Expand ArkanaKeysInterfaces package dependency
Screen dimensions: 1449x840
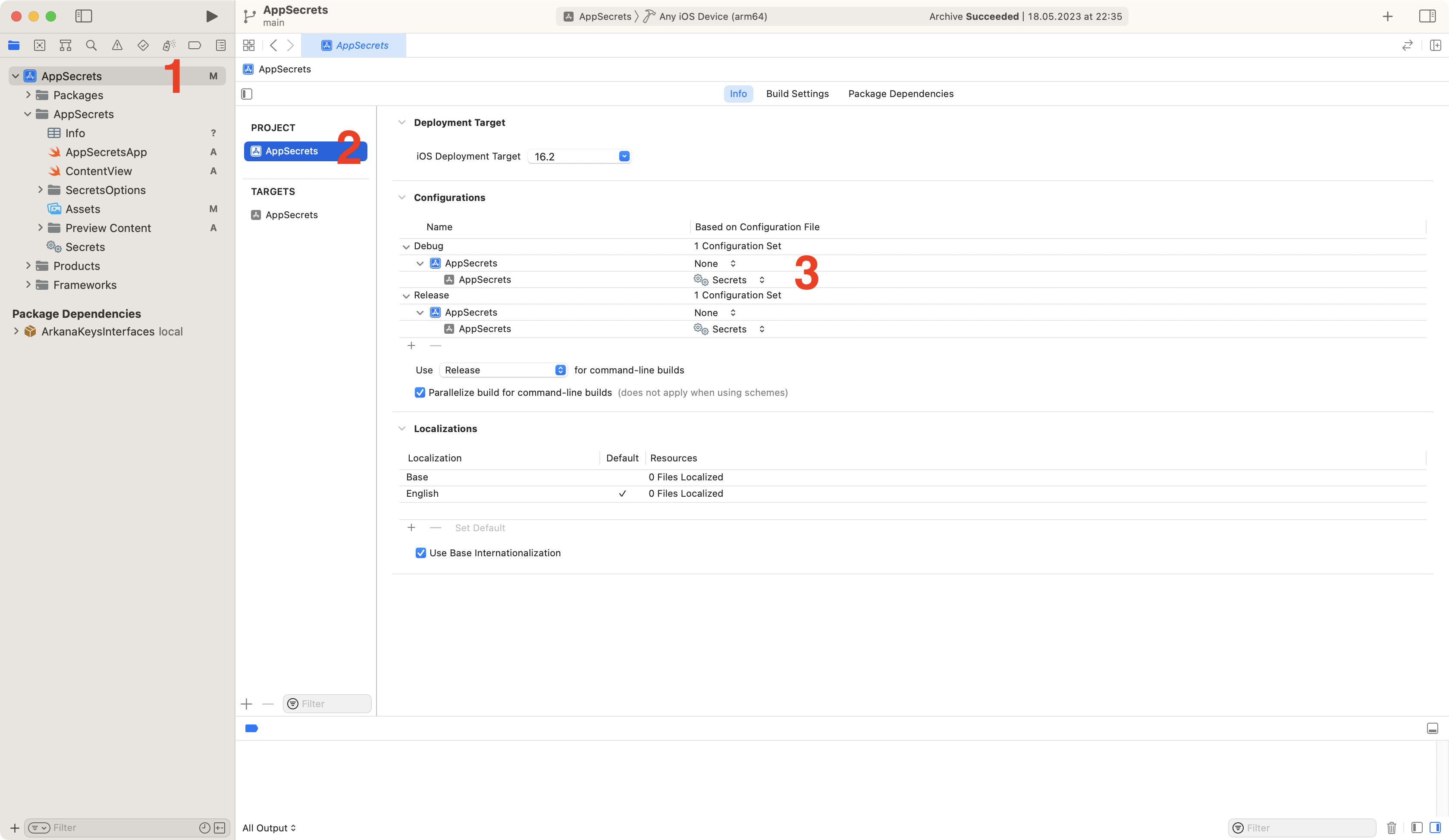pos(16,331)
